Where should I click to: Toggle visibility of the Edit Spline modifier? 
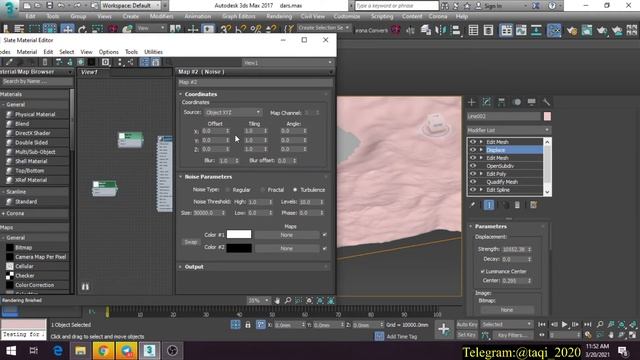click(473, 190)
